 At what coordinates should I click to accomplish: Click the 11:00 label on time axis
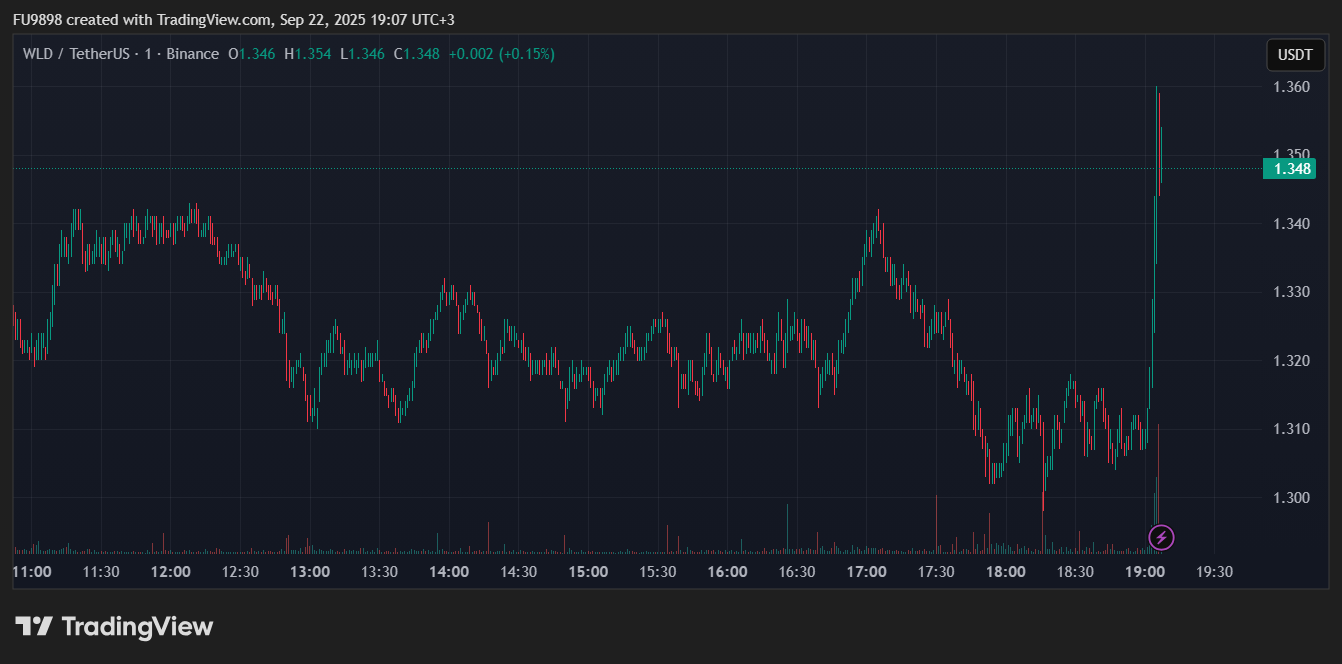[31, 572]
